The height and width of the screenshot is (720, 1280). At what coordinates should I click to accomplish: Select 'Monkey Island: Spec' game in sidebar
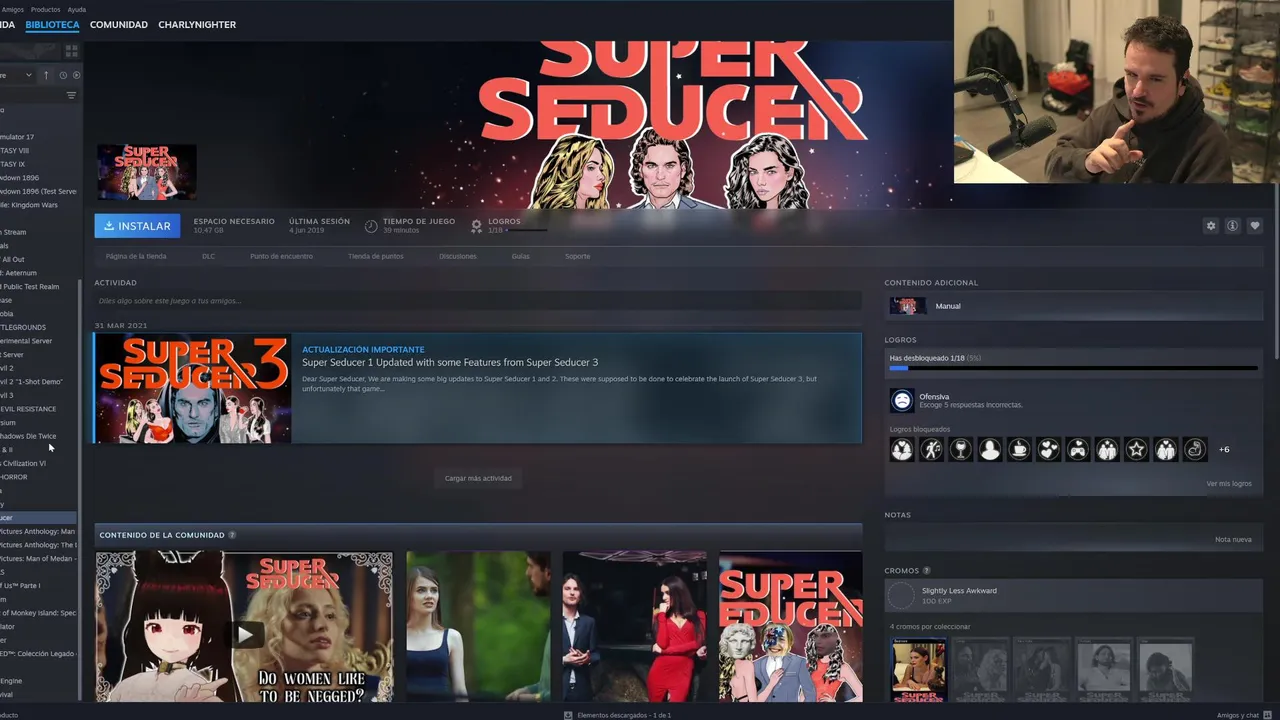coord(38,613)
